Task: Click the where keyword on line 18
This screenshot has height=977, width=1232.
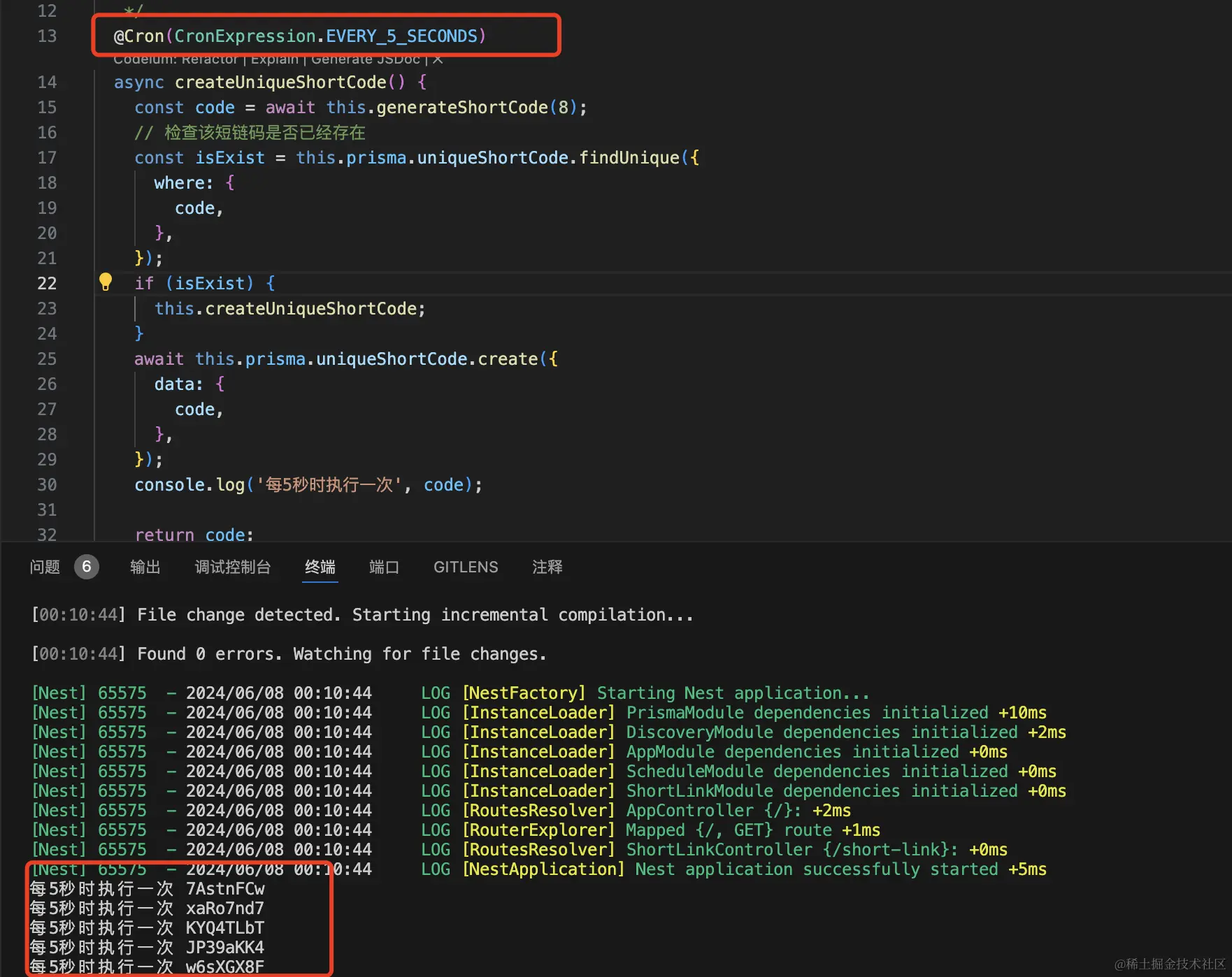Action: pos(179,183)
